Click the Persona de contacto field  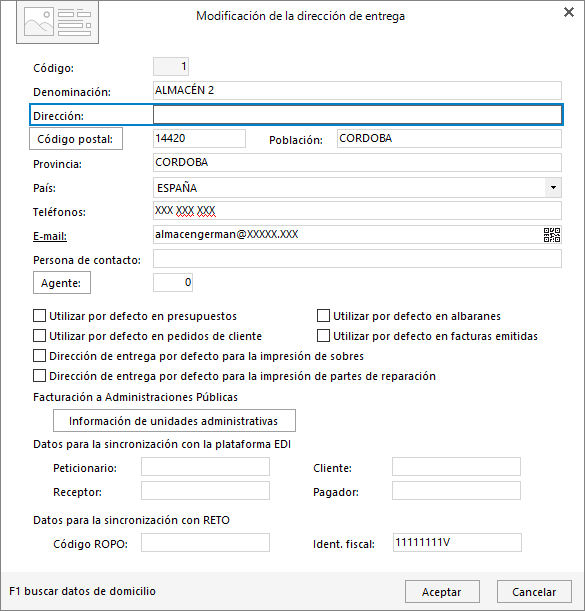click(x=357, y=259)
